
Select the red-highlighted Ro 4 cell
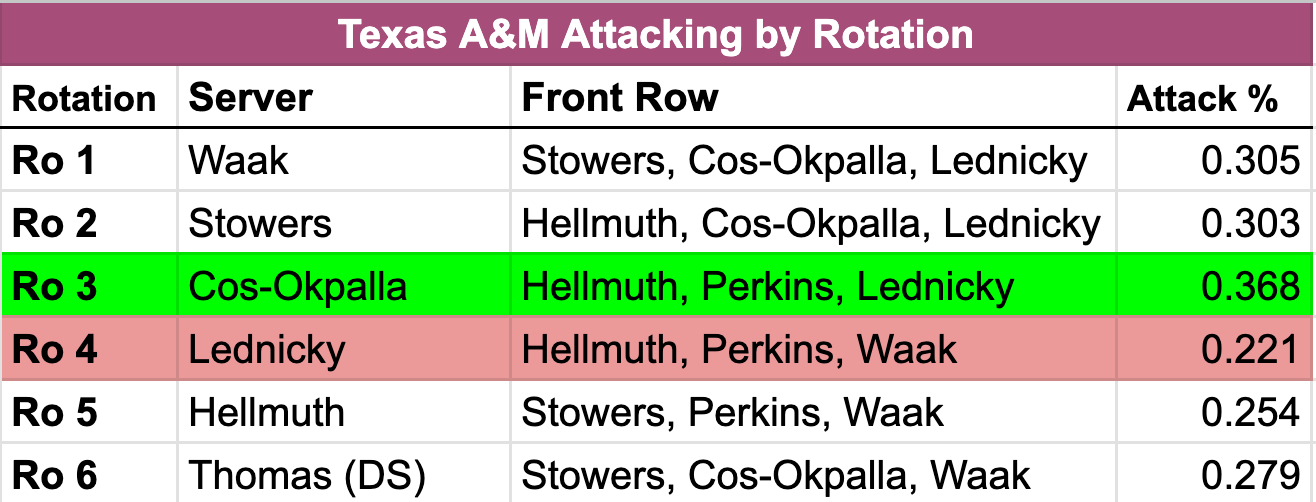click(53, 350)
